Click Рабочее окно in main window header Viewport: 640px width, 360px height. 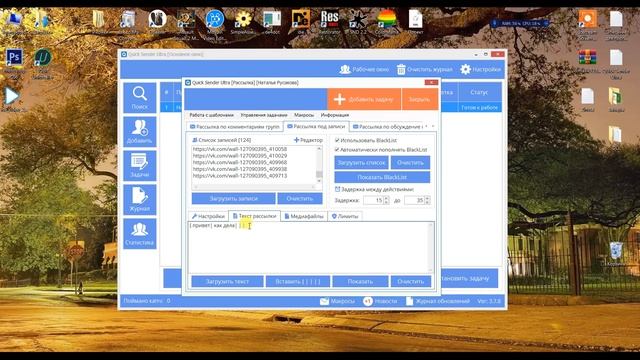pos(364,69)
